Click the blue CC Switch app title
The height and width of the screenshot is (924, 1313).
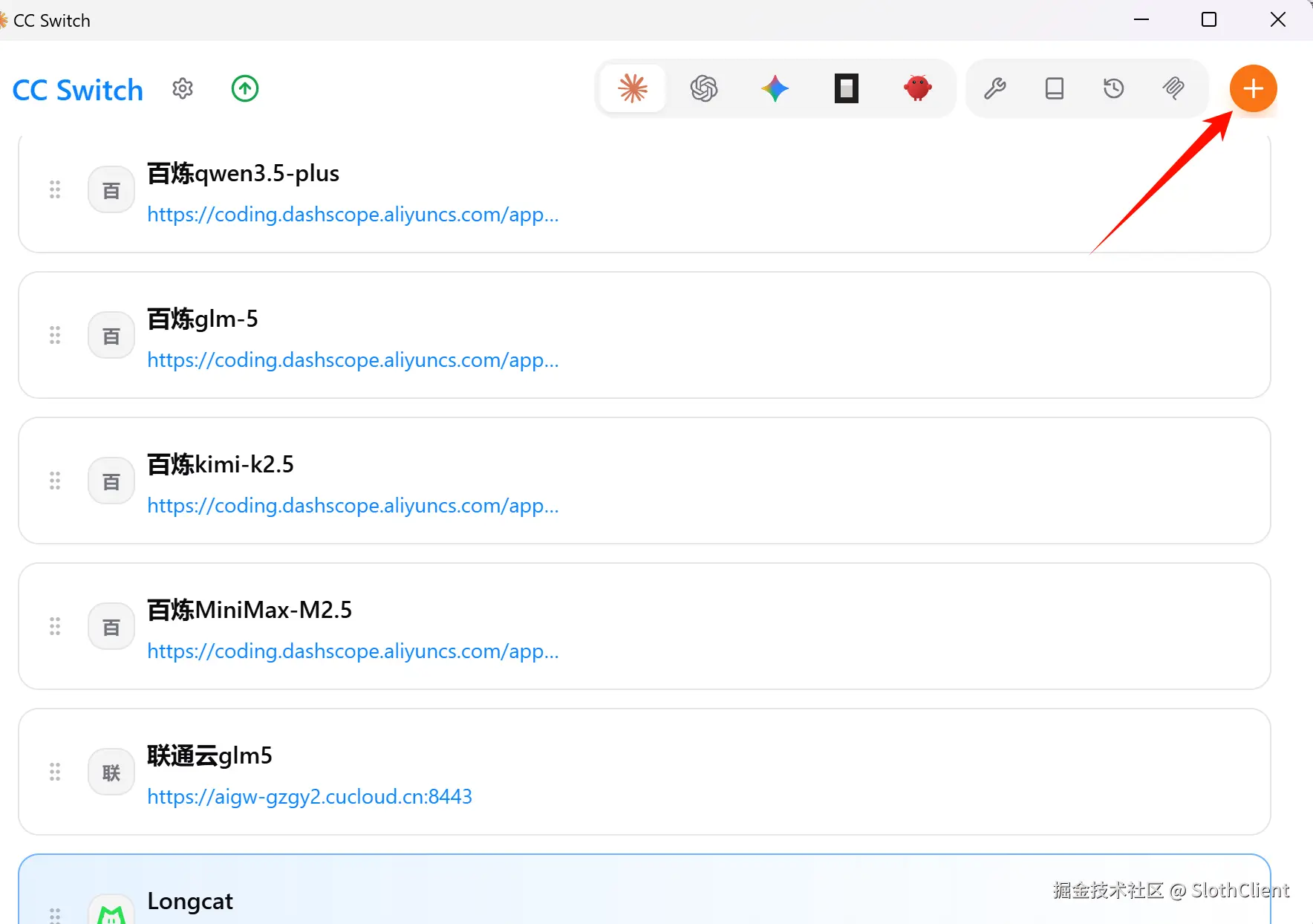point(78,90)
